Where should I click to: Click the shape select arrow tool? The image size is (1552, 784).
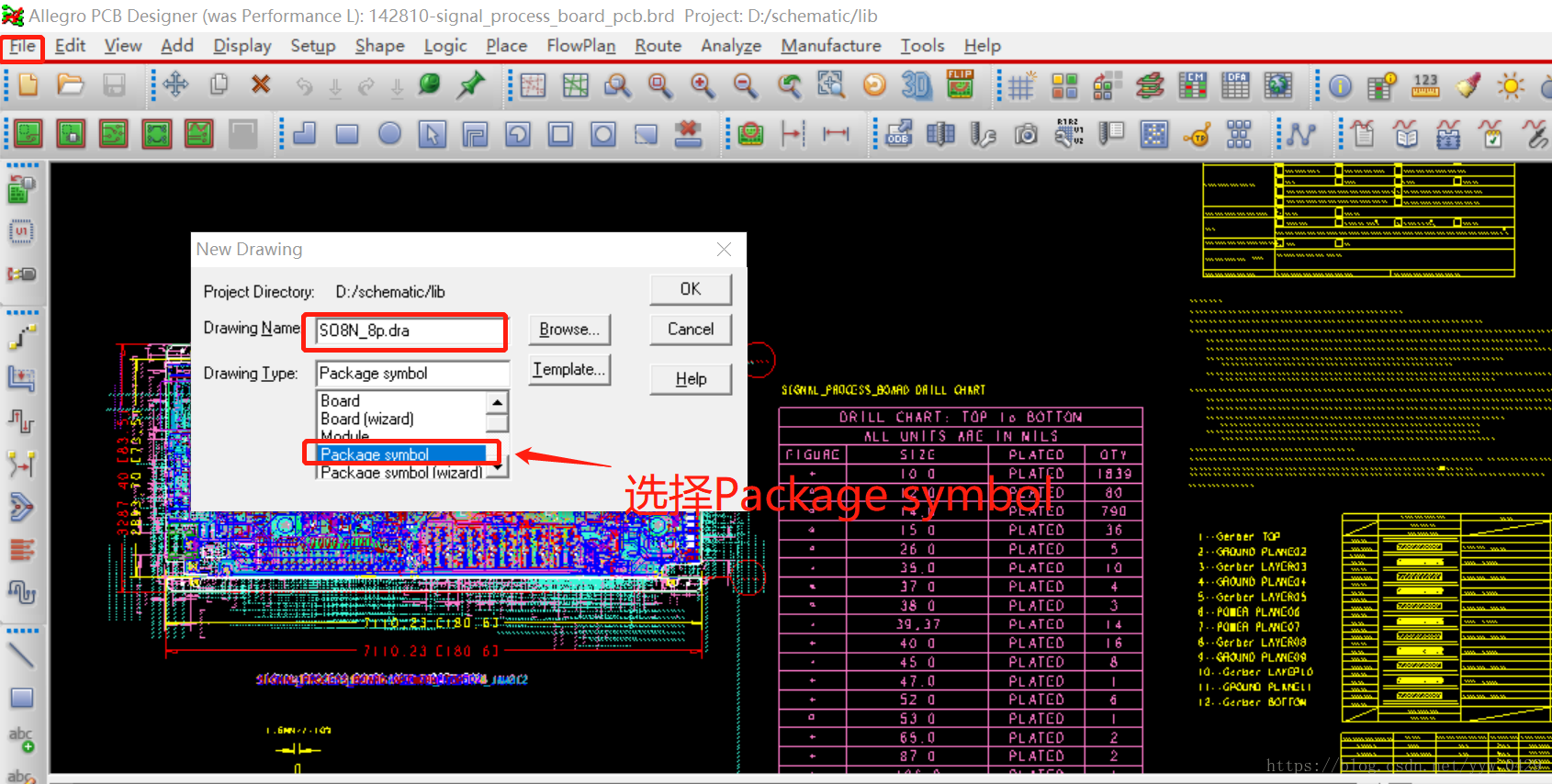click(x=433, y=134)
